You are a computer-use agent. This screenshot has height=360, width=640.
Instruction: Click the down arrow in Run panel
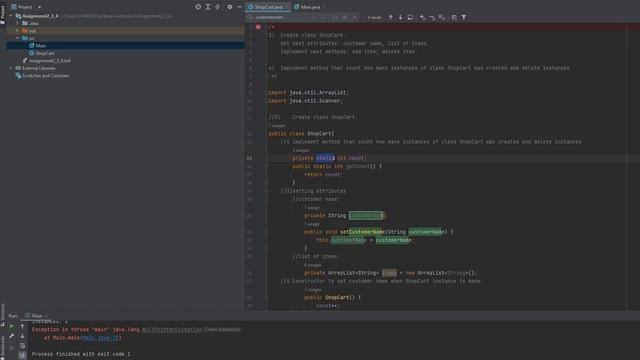tap(22, 336)
